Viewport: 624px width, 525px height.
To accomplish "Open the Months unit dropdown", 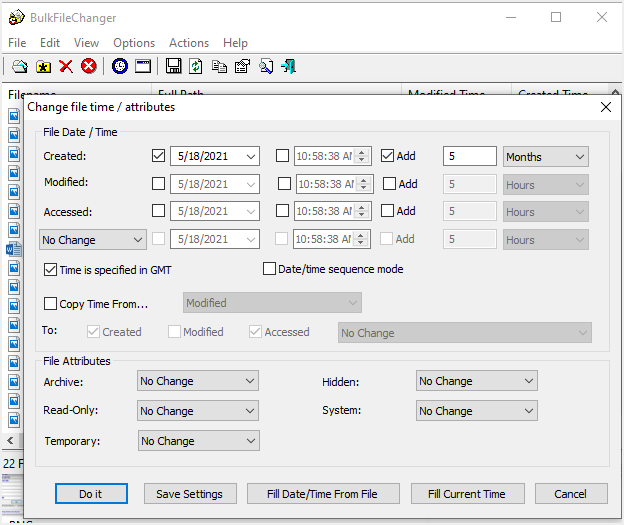I will tap(546, 157).
